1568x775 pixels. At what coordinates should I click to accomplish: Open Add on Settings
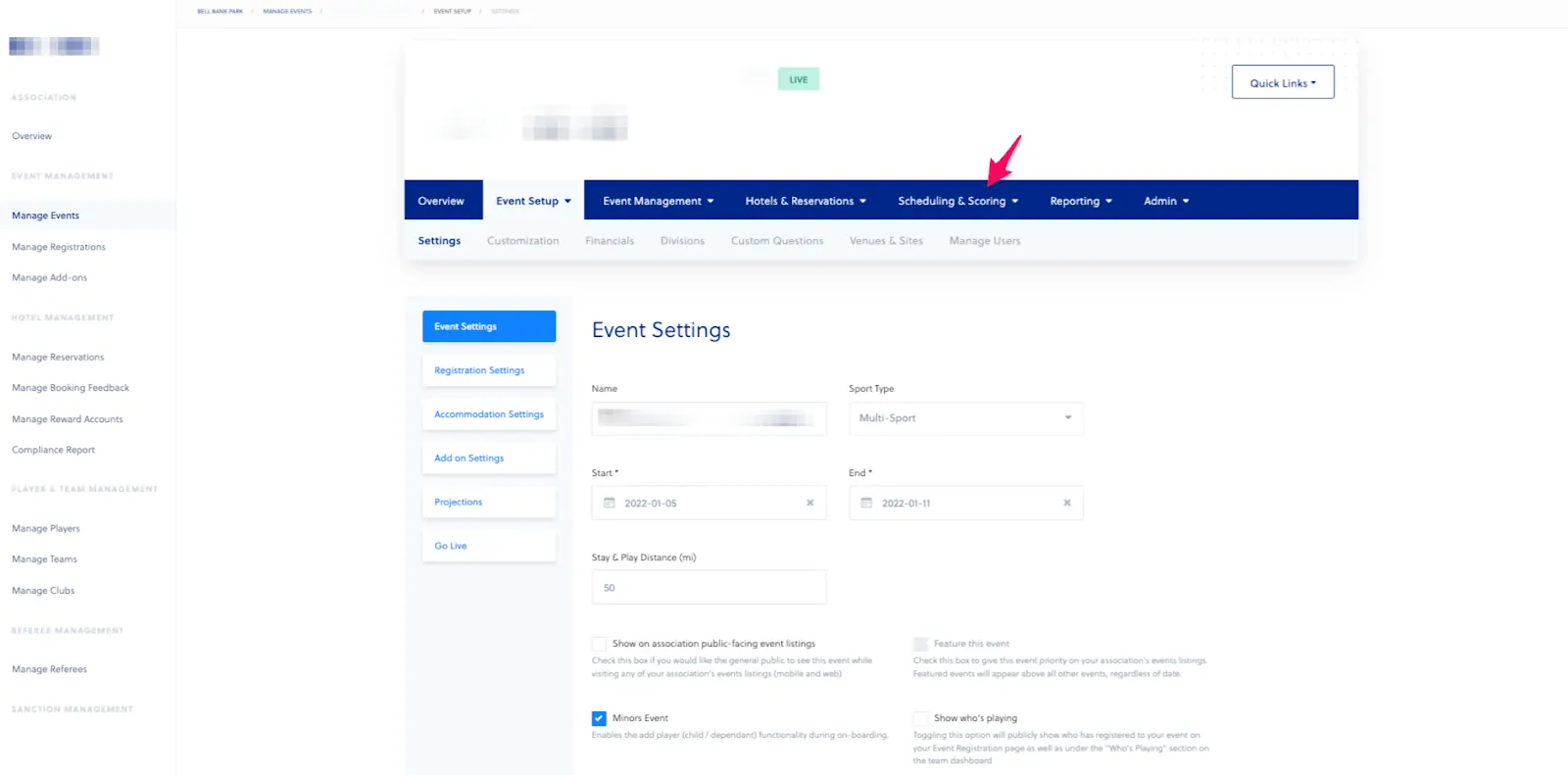(489, 459)
